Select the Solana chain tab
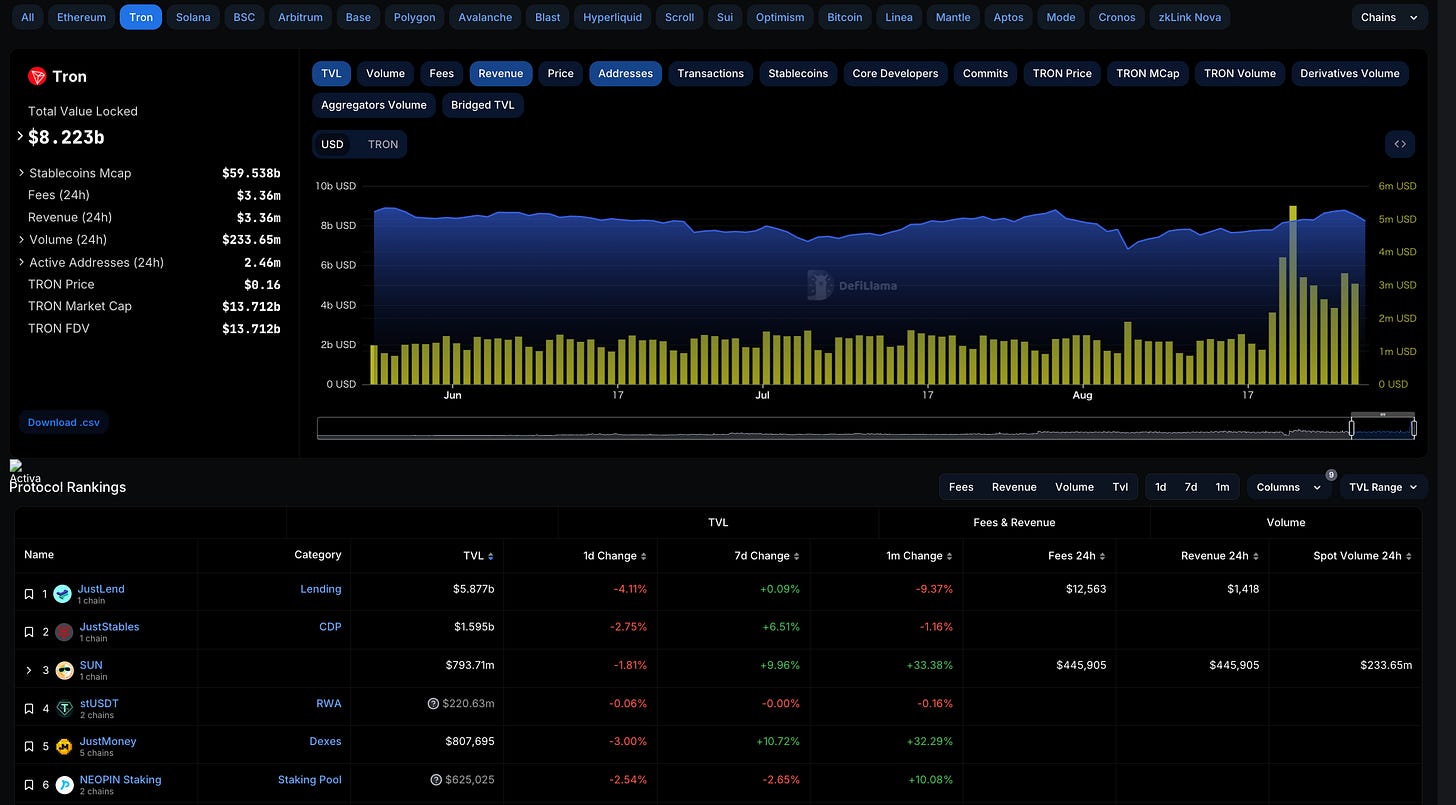 (x=193, y=17)
